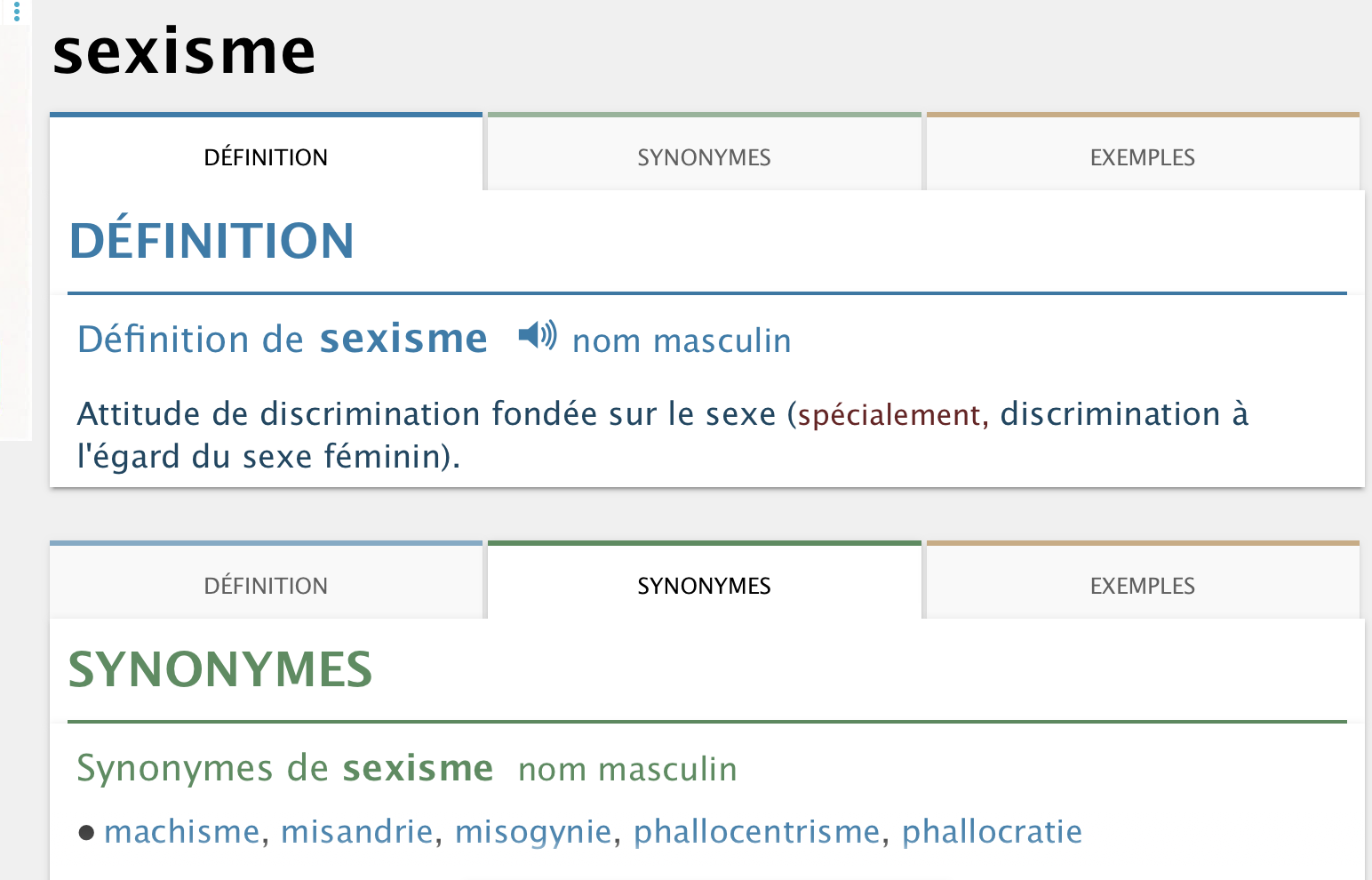Click the bullet point before machisme

86,833
